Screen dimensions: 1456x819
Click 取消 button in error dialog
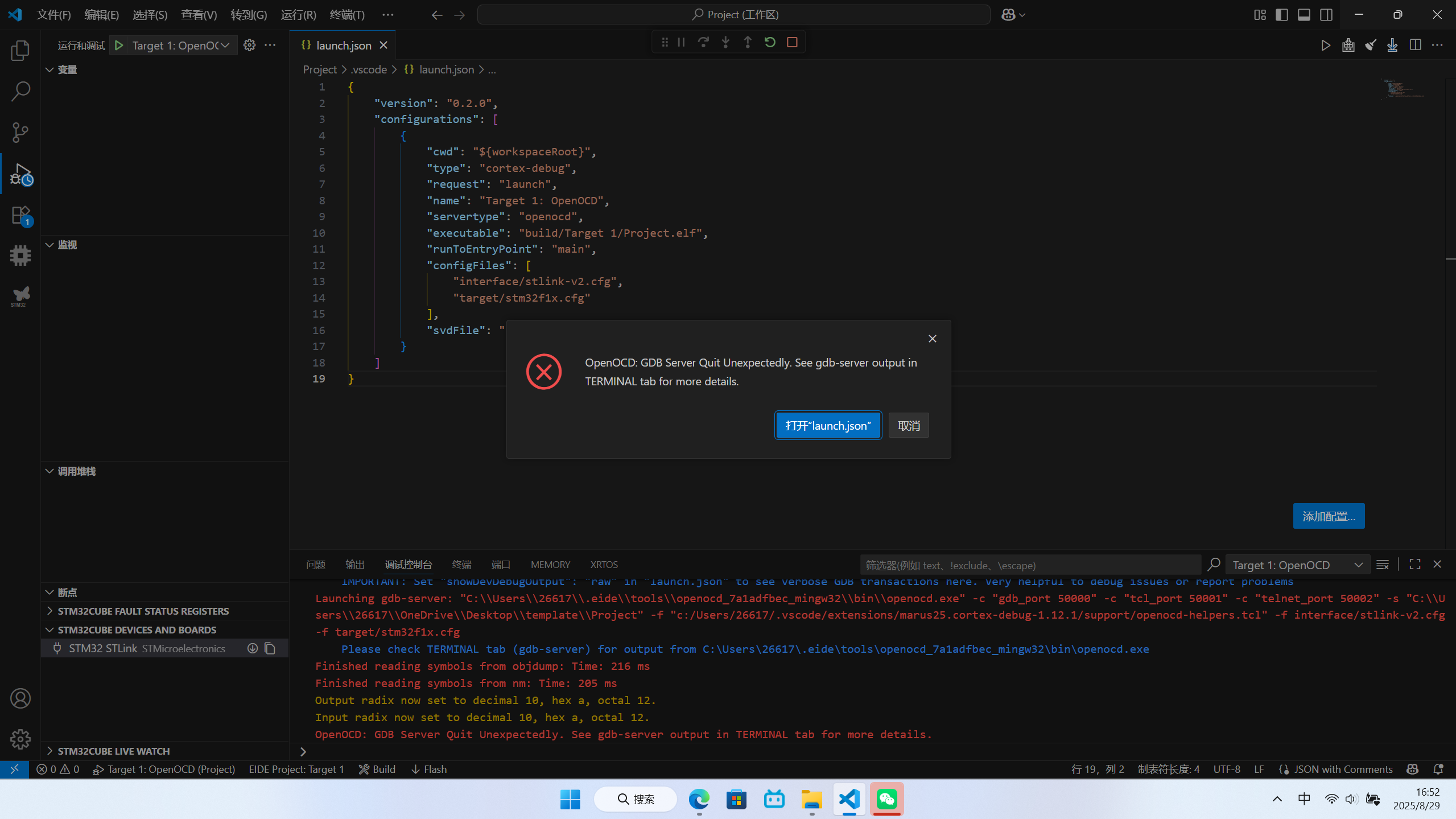[x=909, y=426]
